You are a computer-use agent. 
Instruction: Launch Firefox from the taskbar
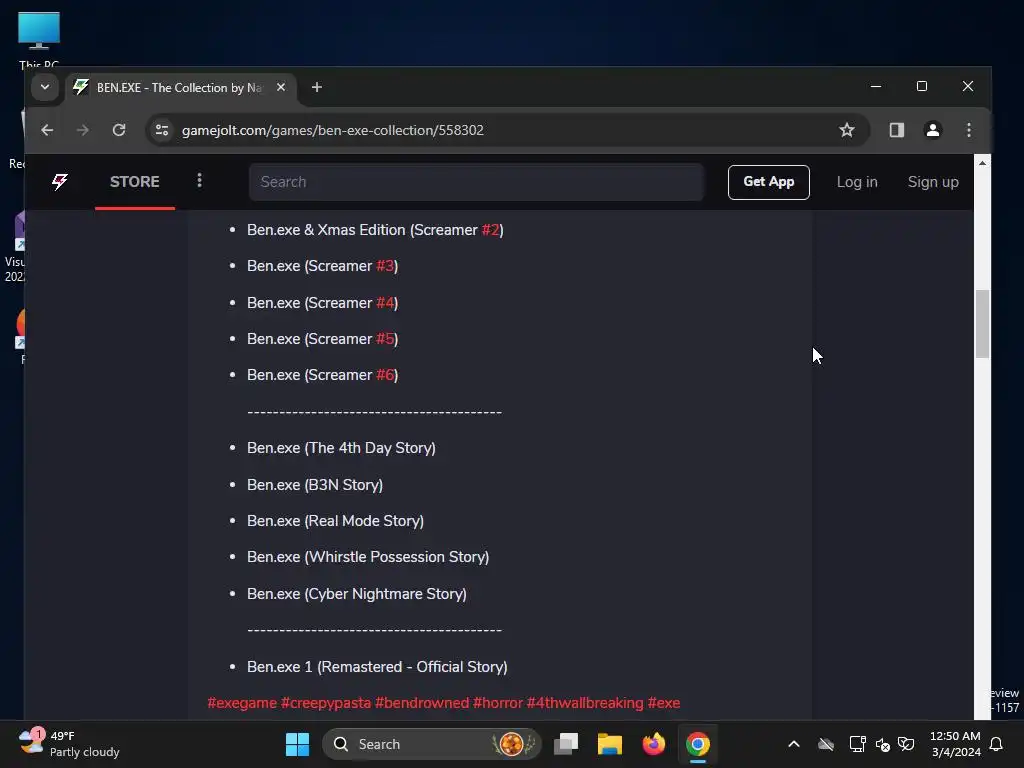pyautogui.click(x=653, y=744)
